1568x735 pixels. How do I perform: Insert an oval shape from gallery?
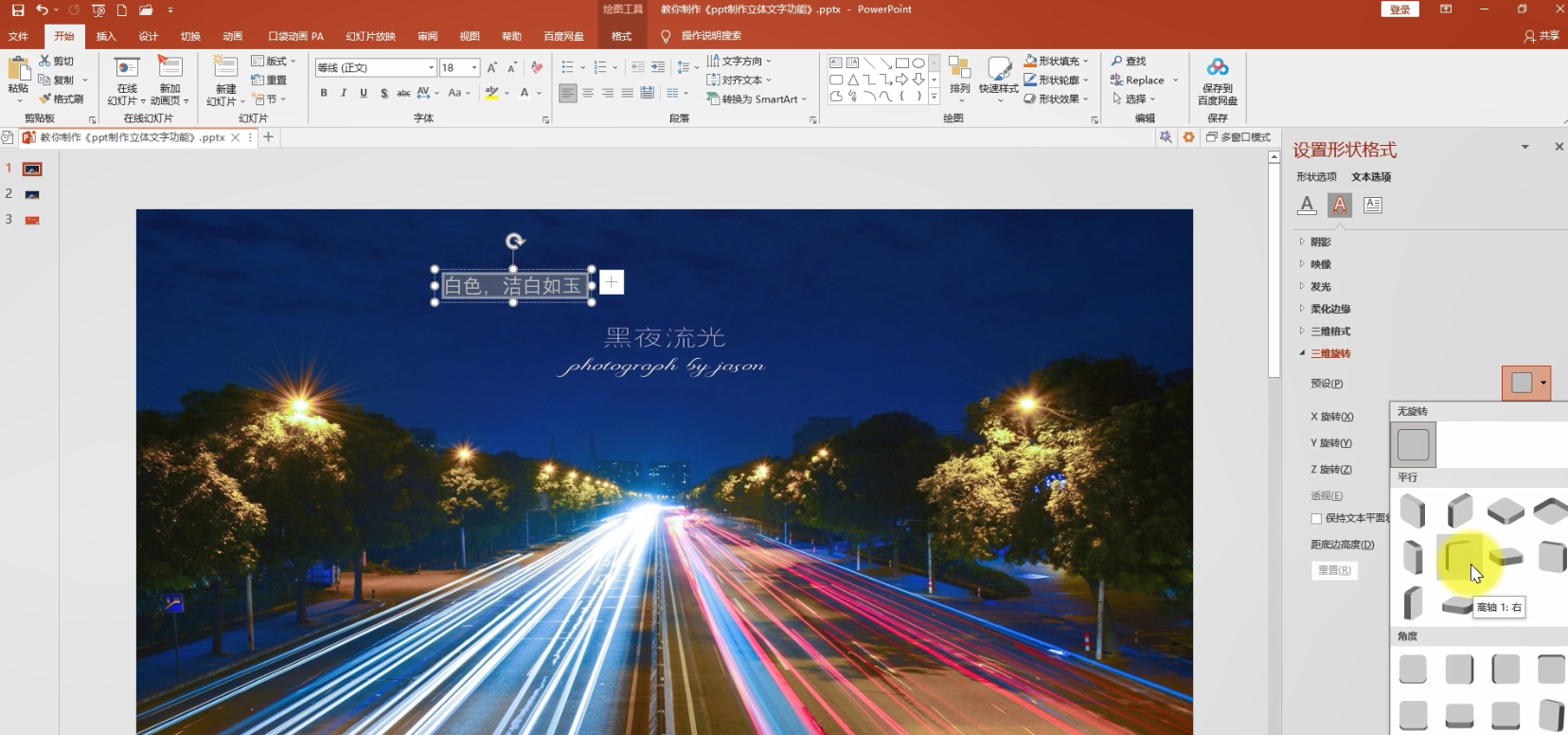(918, 63)
